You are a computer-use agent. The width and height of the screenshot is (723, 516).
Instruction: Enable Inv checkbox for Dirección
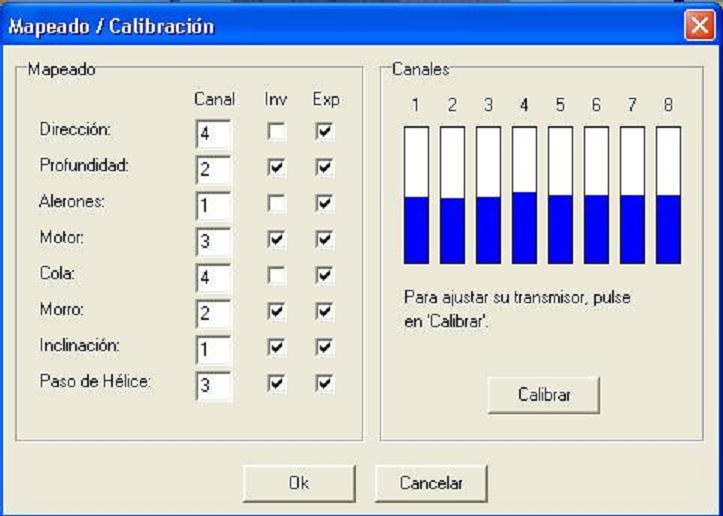click(276, 131)
